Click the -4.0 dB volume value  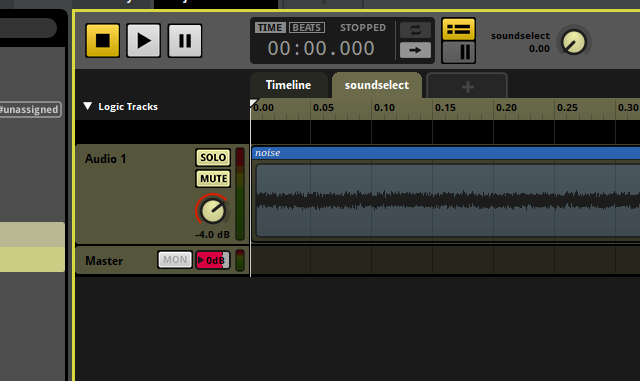(212, 235)
